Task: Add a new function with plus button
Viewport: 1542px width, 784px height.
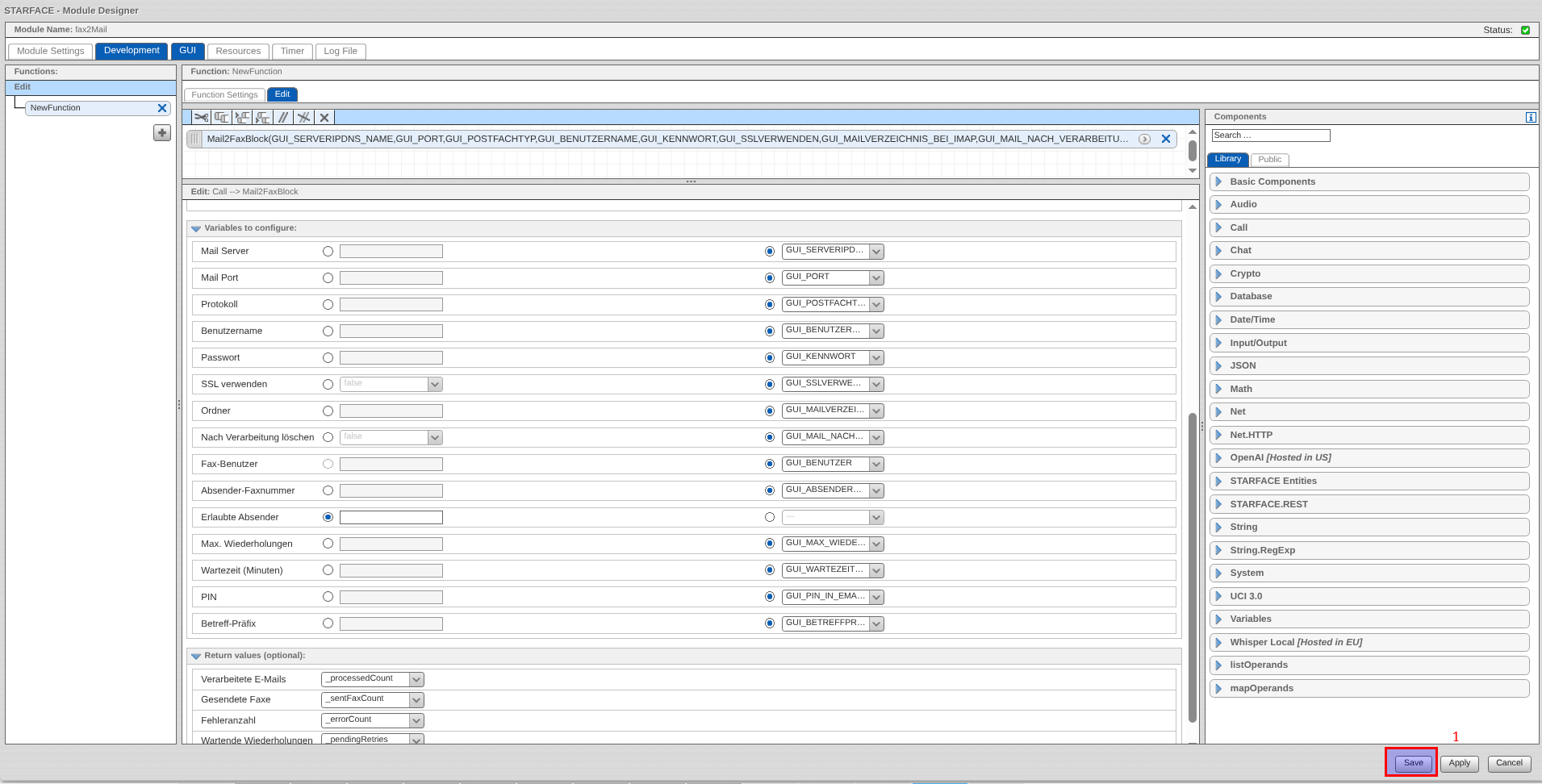Action: (x=162, y=133)
